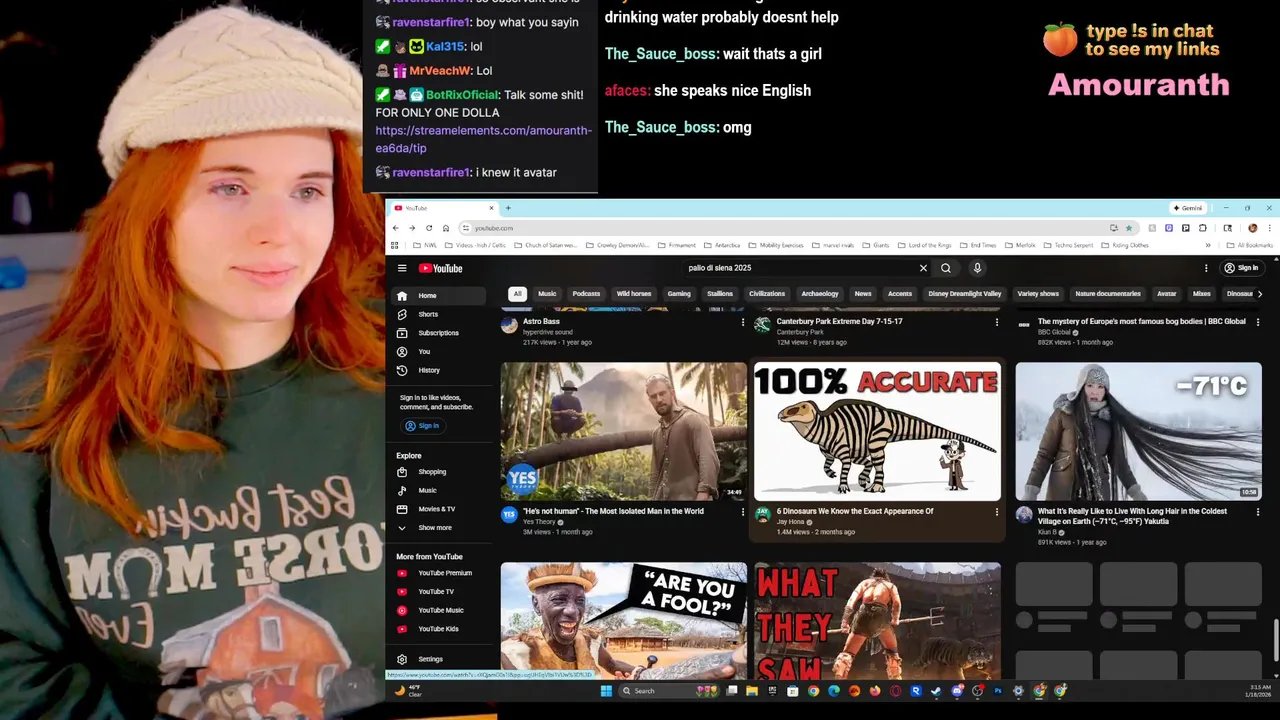Go forward in the Chrome browser
Viewport: 1280px width, 720px height.
tap(412, 228)
